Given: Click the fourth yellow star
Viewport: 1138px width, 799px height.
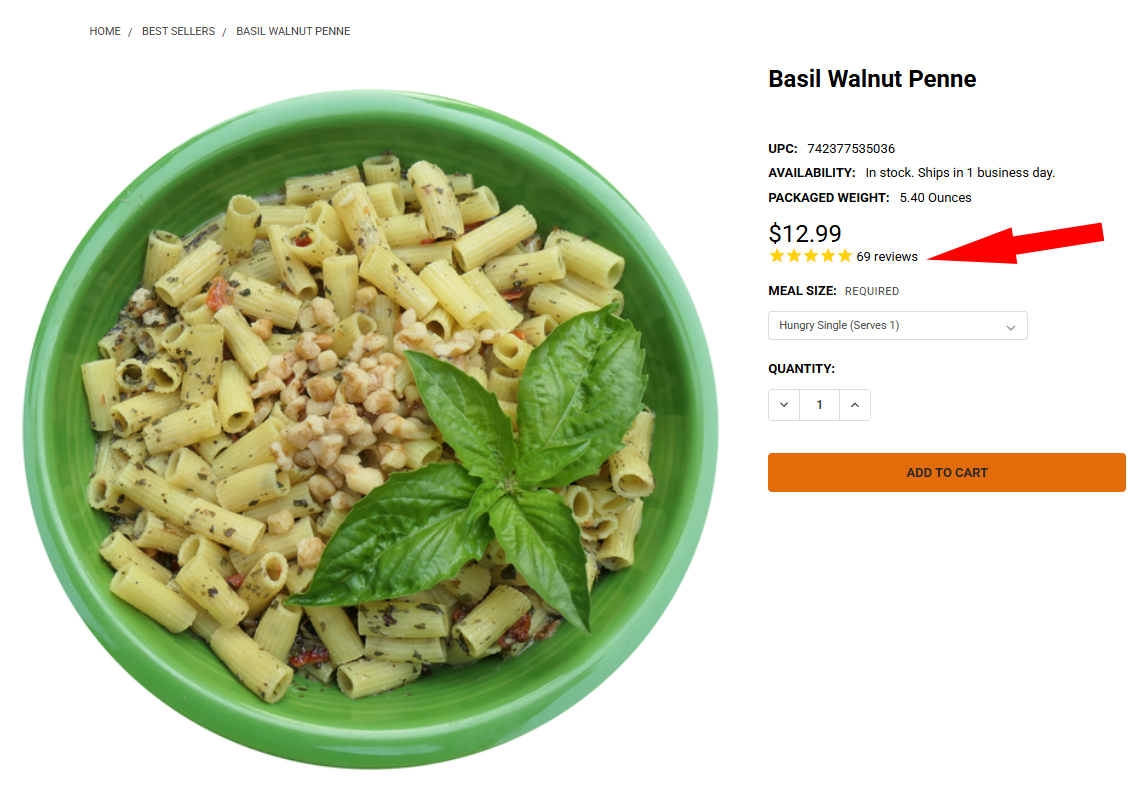Looking at the screenshot, I should point(828,256).
